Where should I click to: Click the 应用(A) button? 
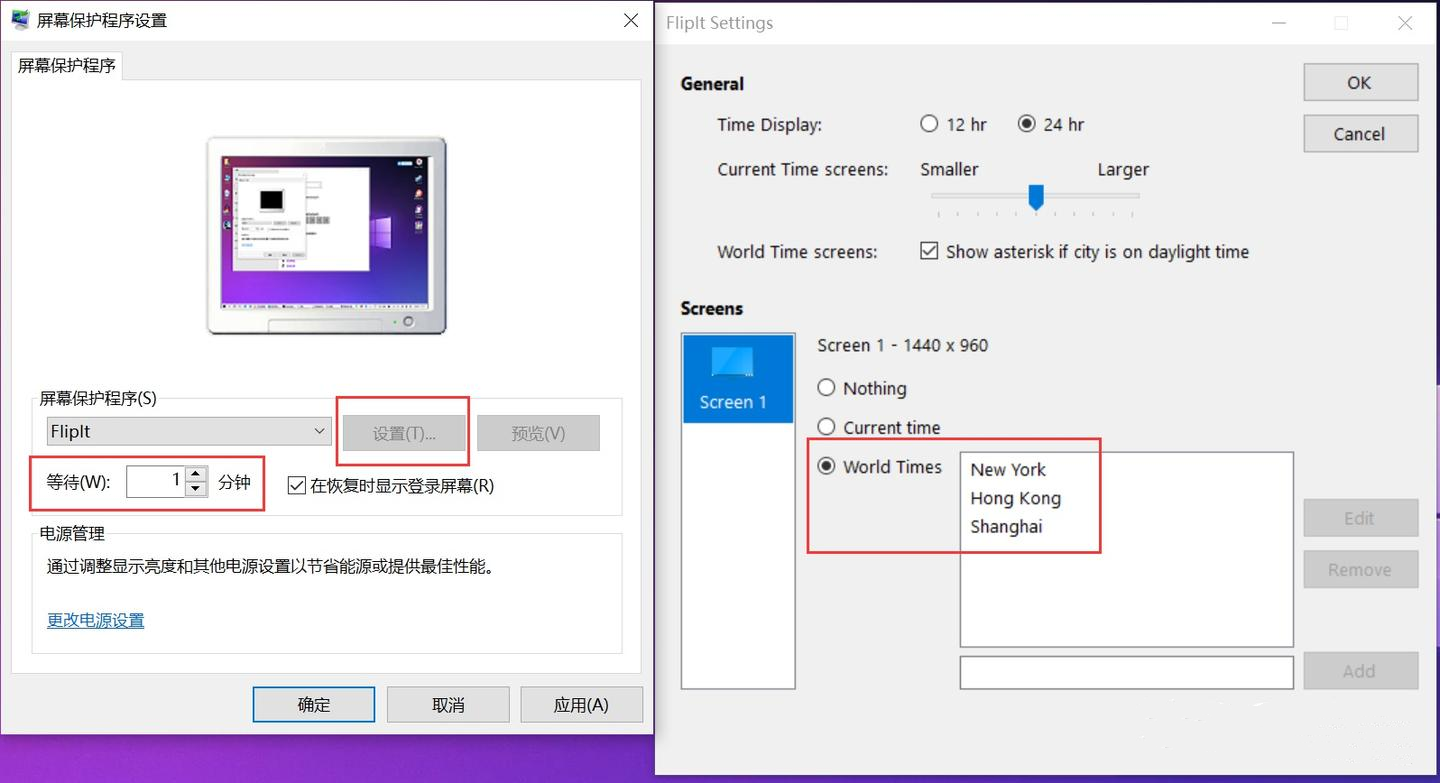point(581,704)
